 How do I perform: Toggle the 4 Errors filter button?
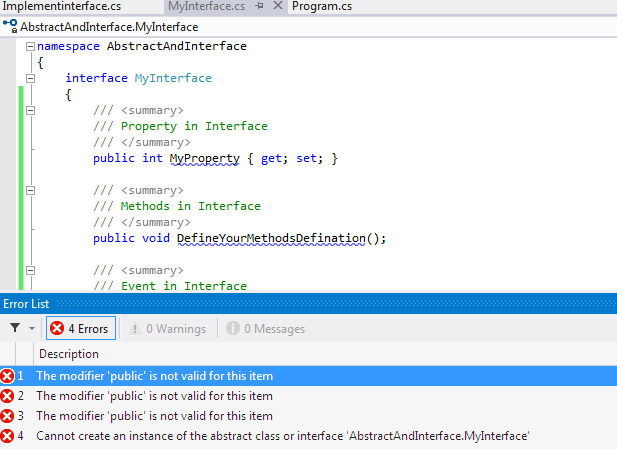(81, 328)
